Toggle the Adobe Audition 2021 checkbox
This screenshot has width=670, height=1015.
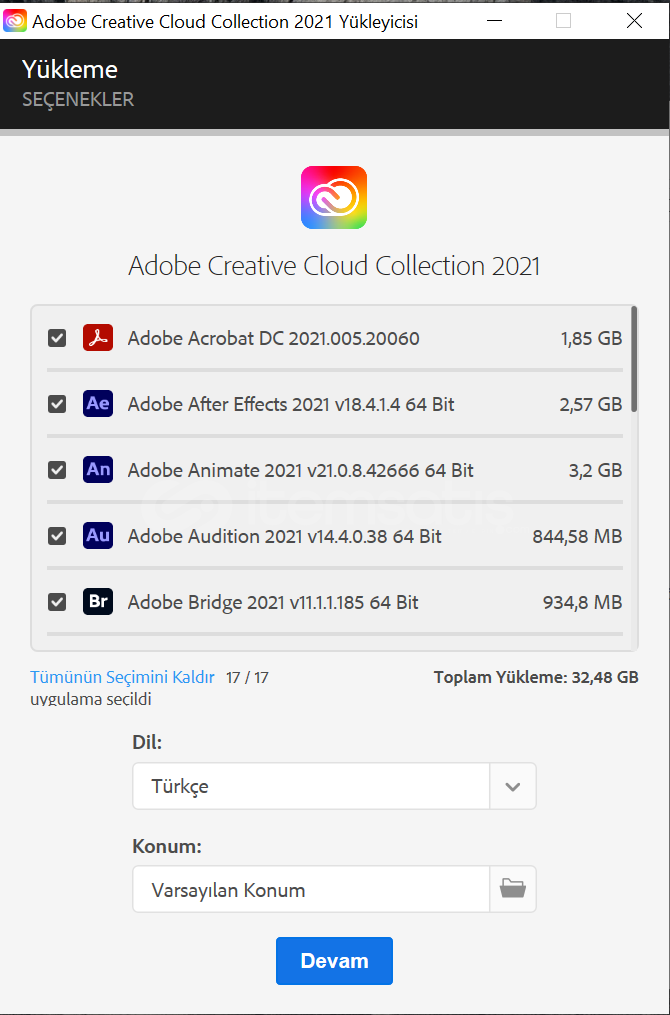(57, 536)
